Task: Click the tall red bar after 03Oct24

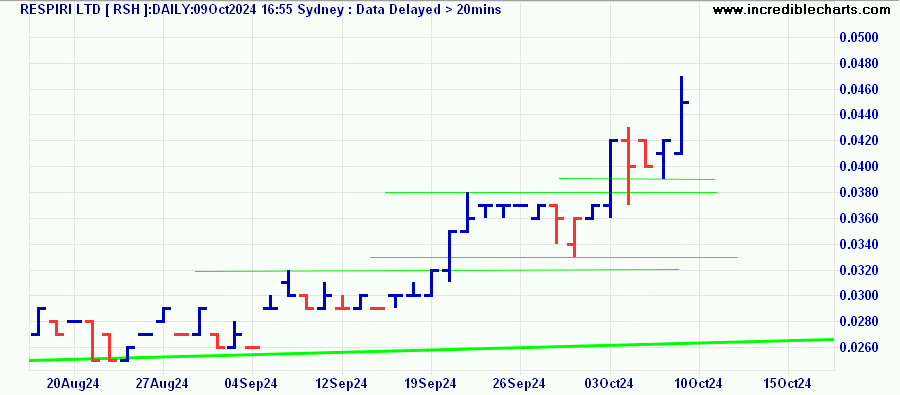Action: pos(628,165)
